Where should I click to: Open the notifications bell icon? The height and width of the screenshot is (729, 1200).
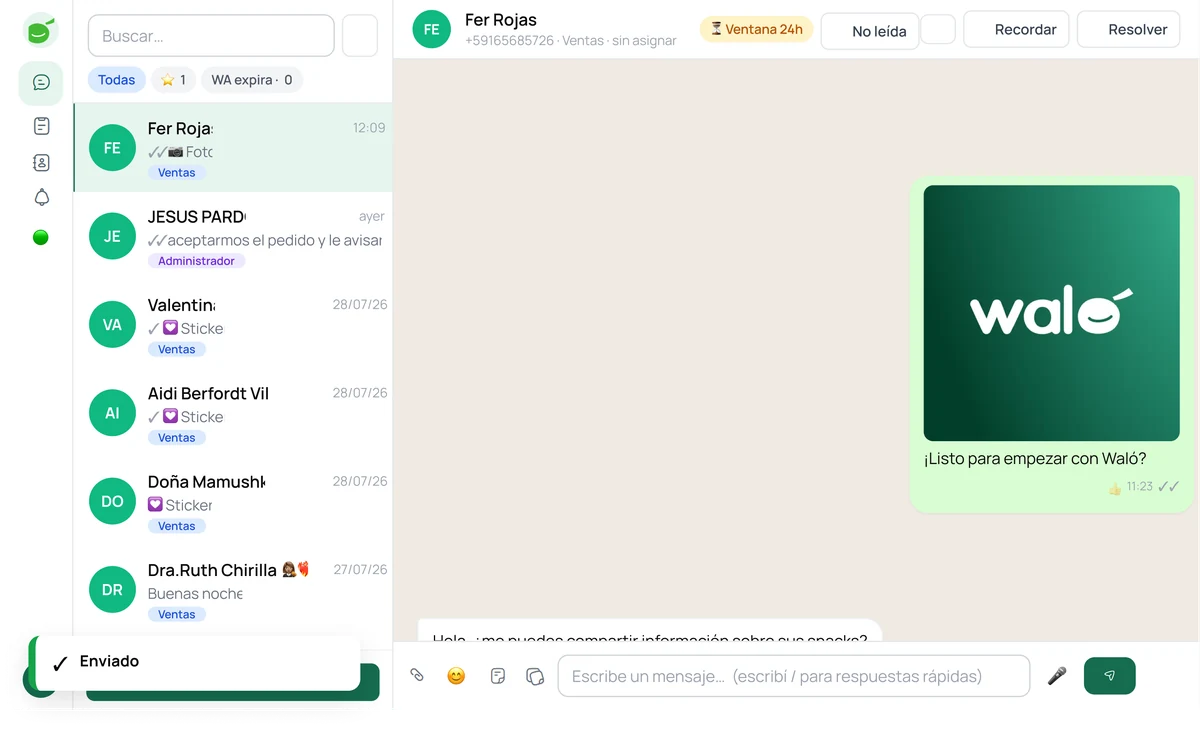[41, 198]
